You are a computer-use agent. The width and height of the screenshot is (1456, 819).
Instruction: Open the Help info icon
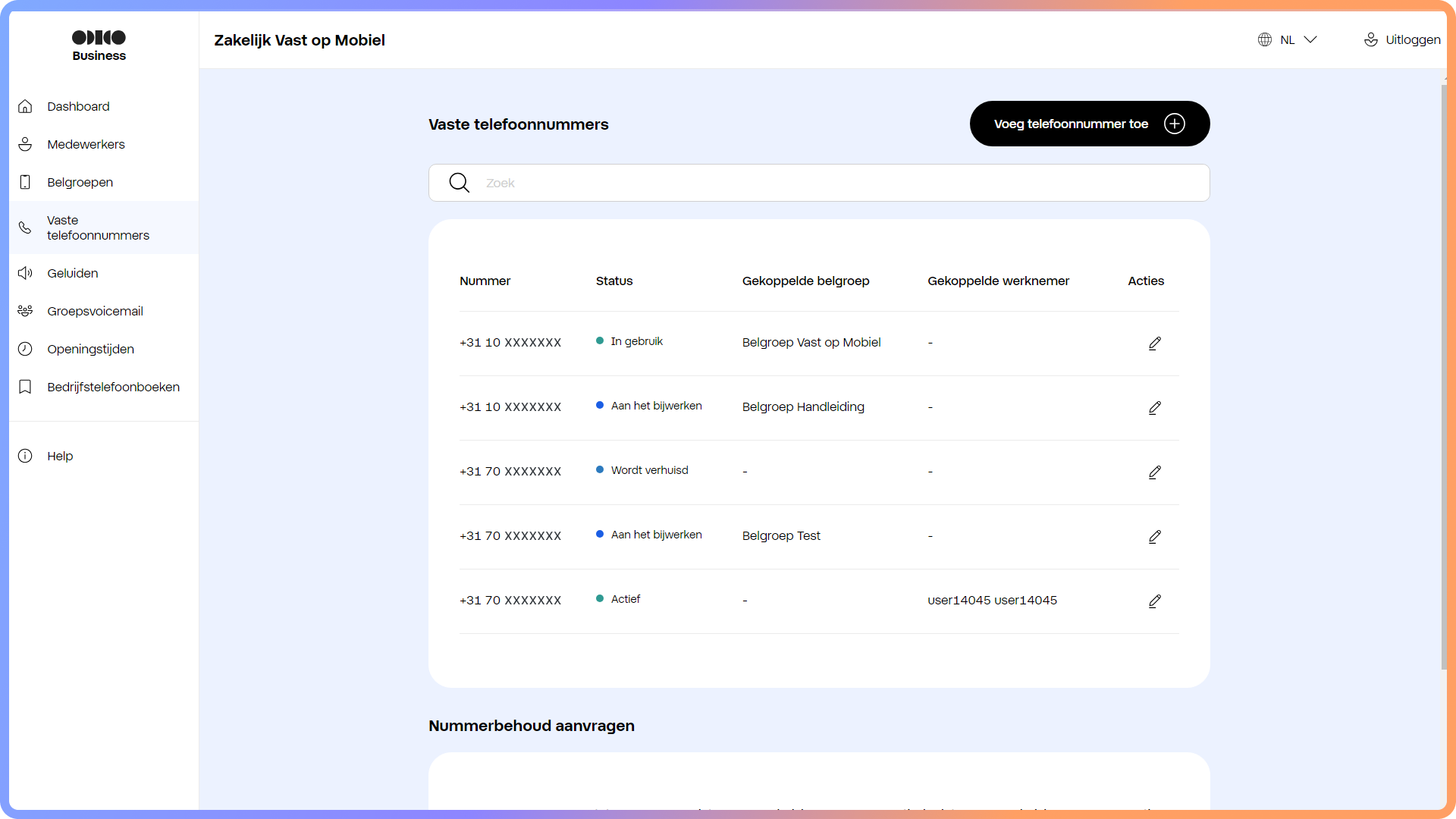25,456
